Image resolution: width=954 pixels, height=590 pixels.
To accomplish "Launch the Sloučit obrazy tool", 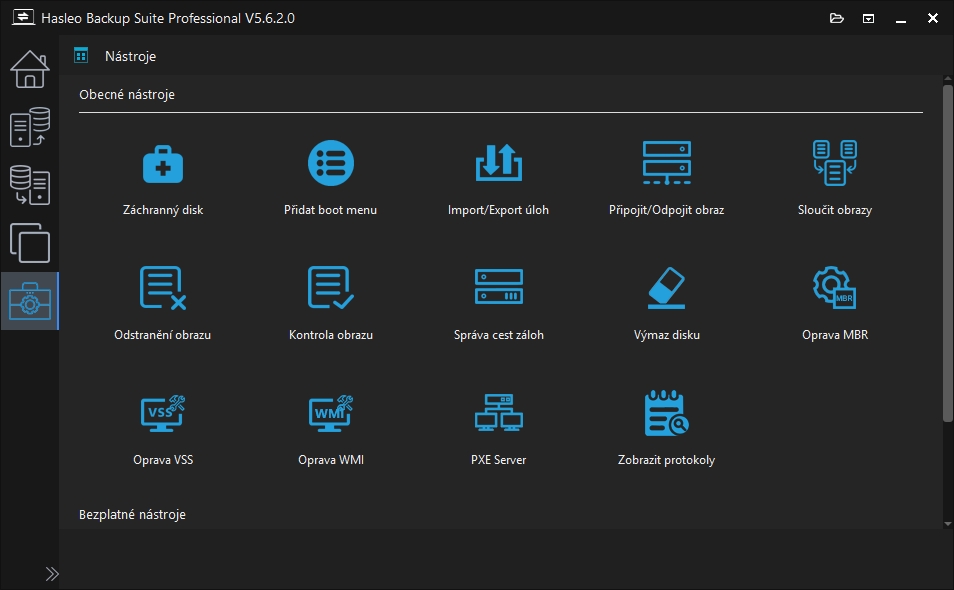I will coord(835,164).
